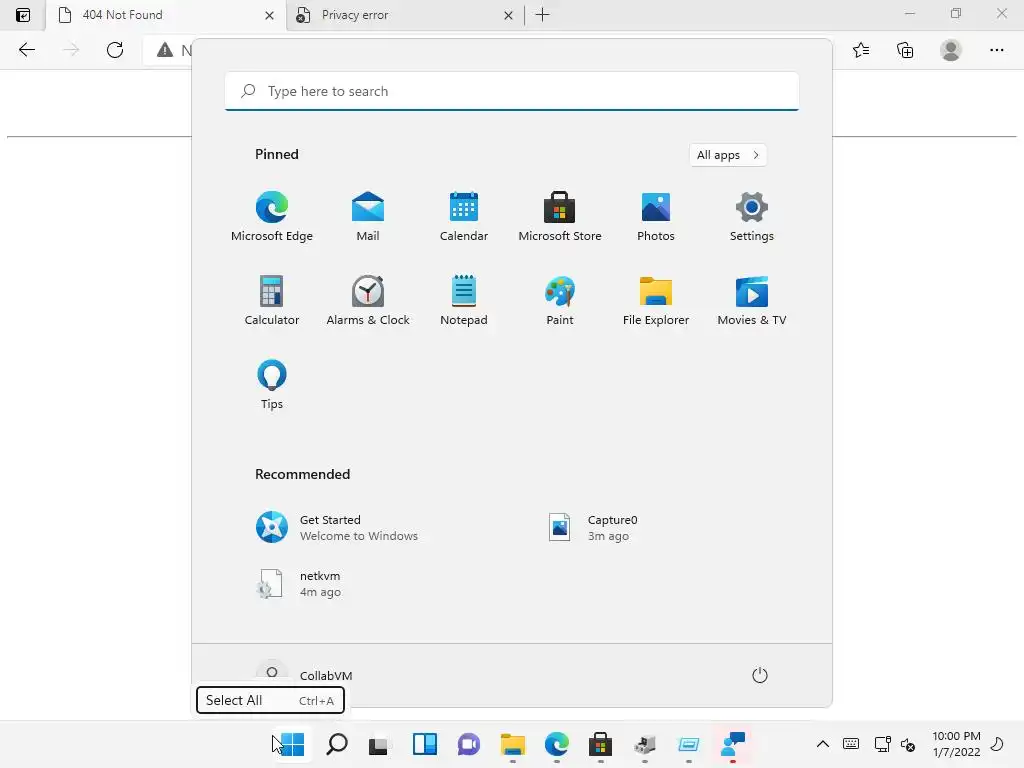Image resolution: width=1024 pixels, height=768 pixels.
Task: Click the power button in Start menu
Action: coord(760,675)
